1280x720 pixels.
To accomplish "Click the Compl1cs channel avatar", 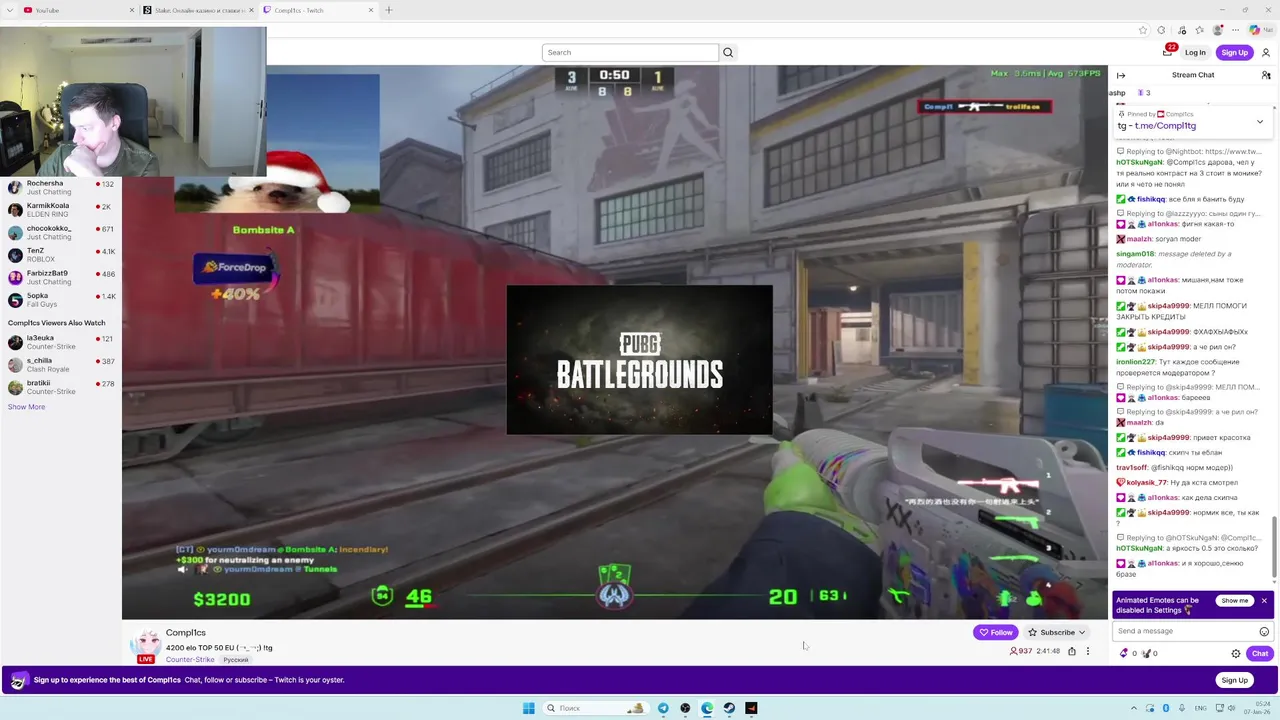I will tap(146, 644).
